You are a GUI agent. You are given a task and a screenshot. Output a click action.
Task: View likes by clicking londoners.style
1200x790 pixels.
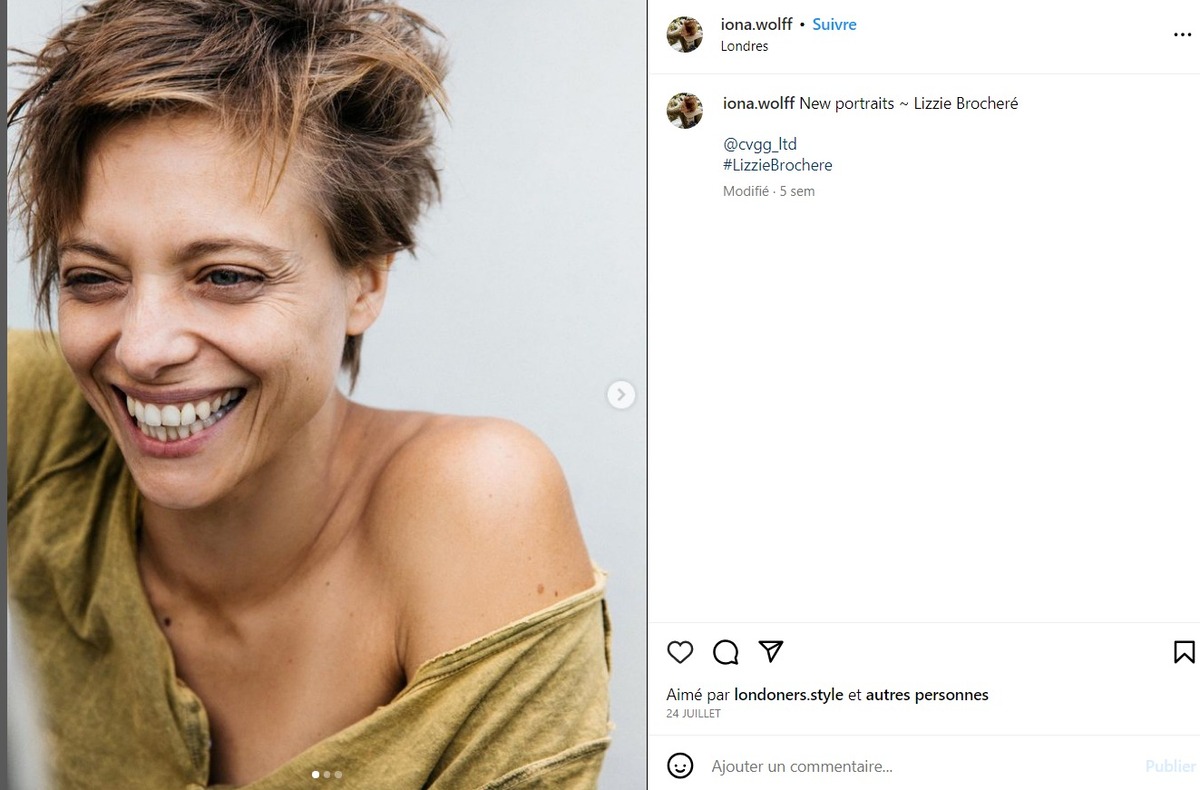[787, 694]
